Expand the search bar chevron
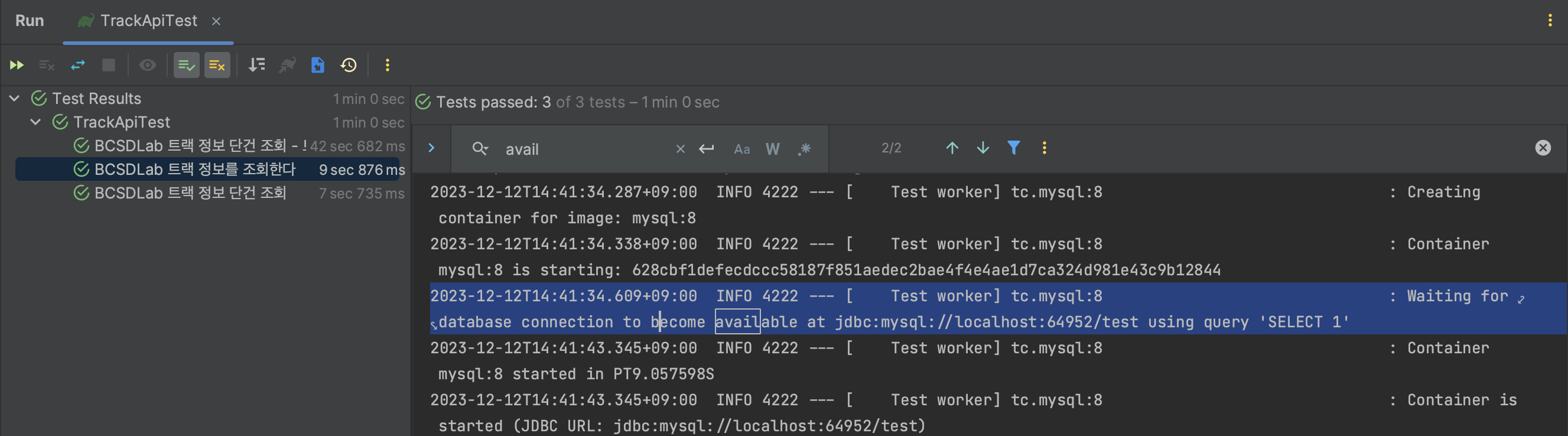 coord(431,148)
